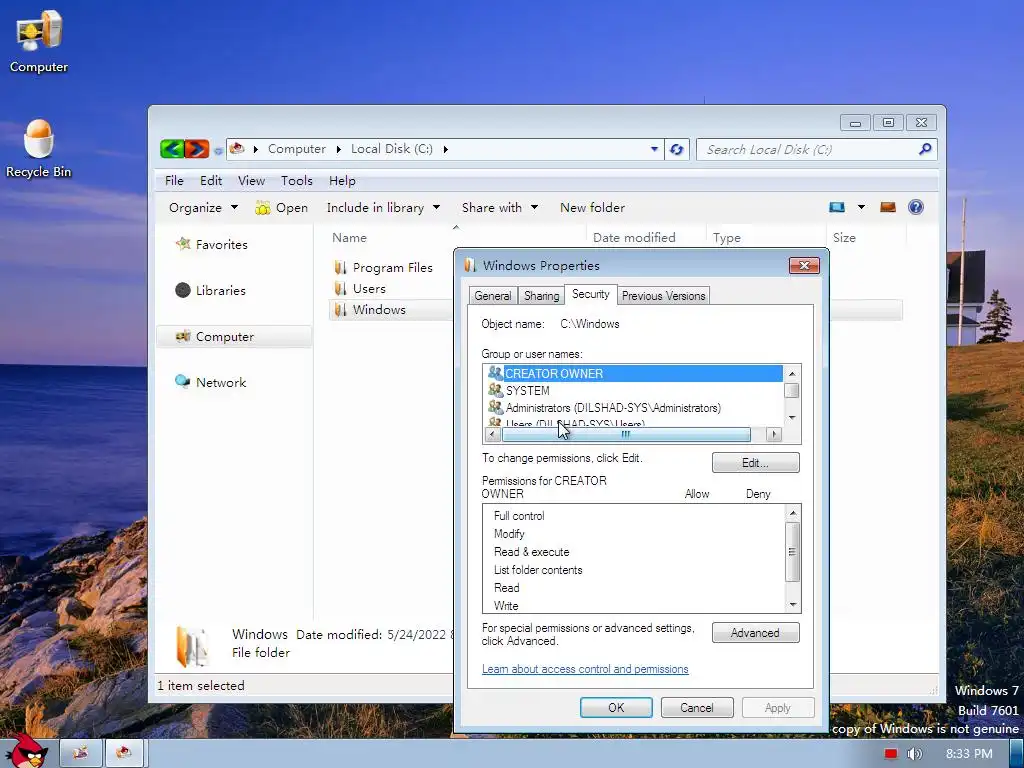Go back with the green arrow
This screenshot has width=1024, height=768.
point(172,149)
